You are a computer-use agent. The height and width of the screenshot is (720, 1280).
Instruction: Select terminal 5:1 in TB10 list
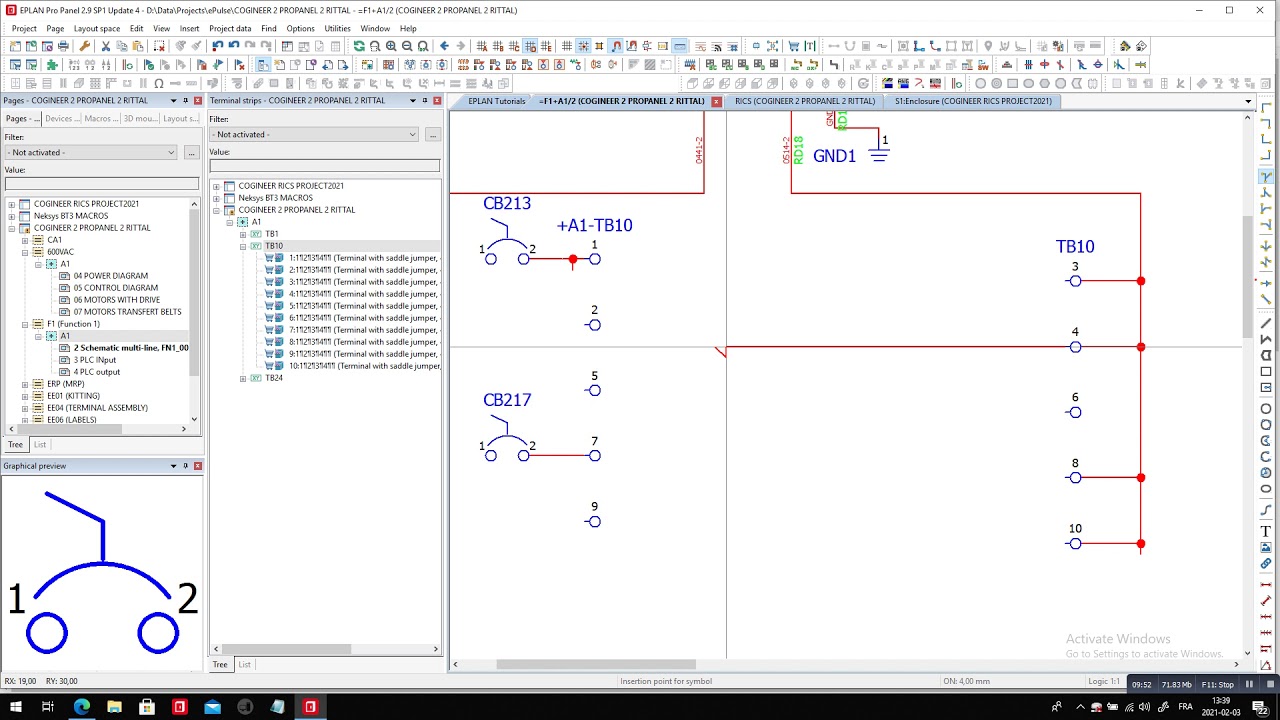pyautogui.click(x=363, y=306)
